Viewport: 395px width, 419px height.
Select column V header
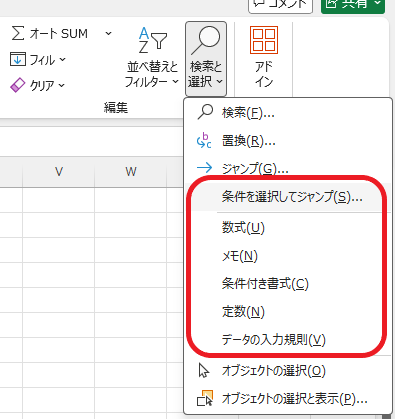click(x=59, y=172)
